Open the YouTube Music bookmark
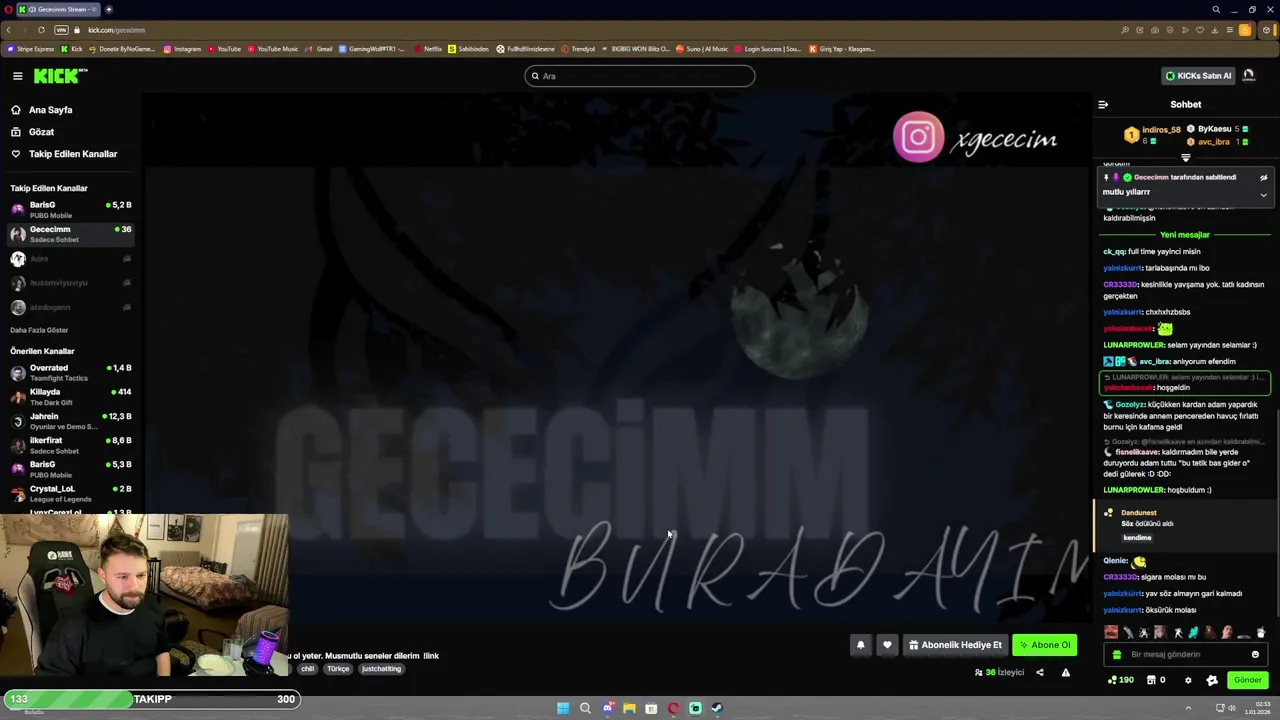1280x720 pixels. click(x=273, y=49)
